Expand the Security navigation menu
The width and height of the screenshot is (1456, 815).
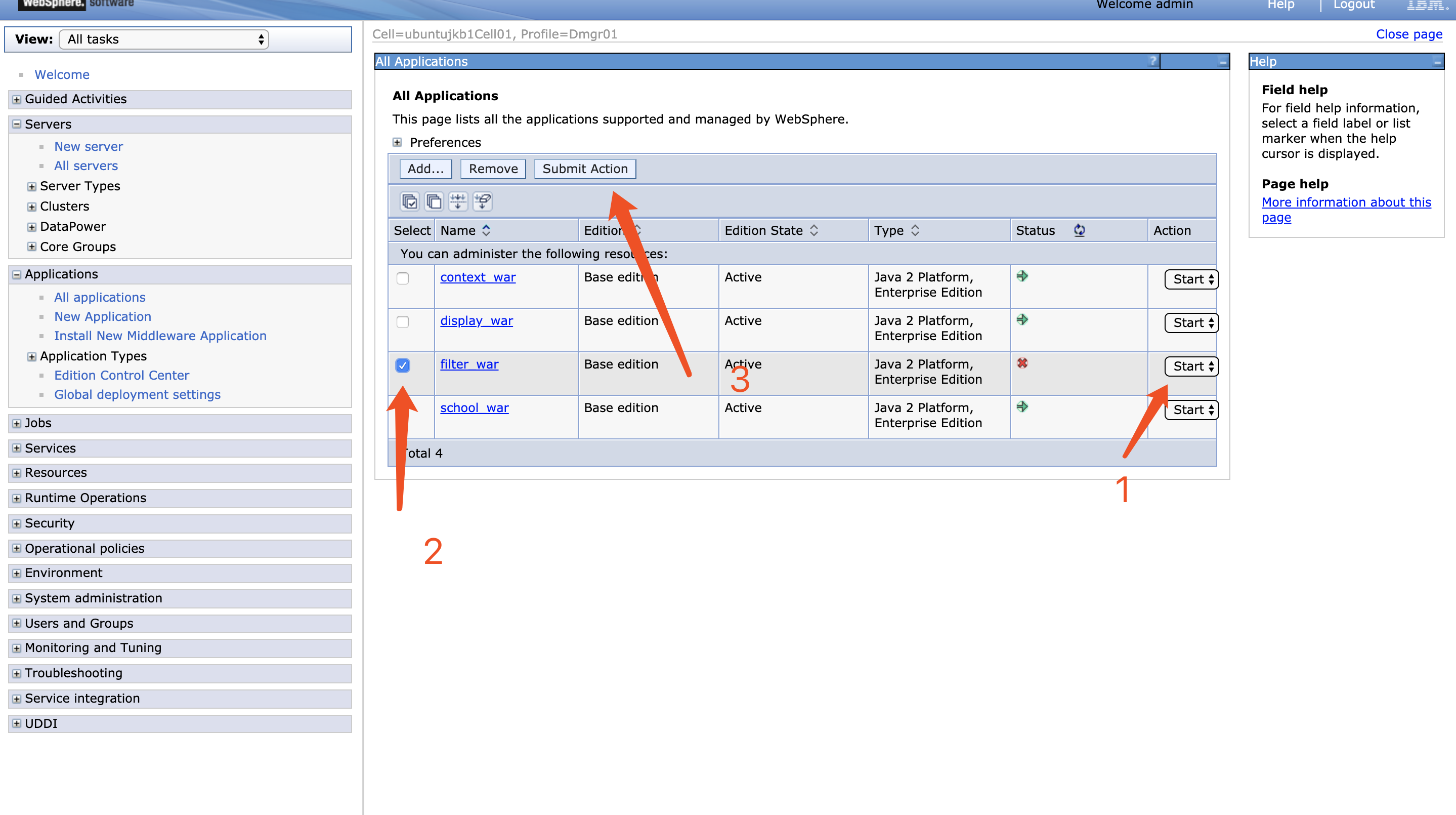(17, 524)
